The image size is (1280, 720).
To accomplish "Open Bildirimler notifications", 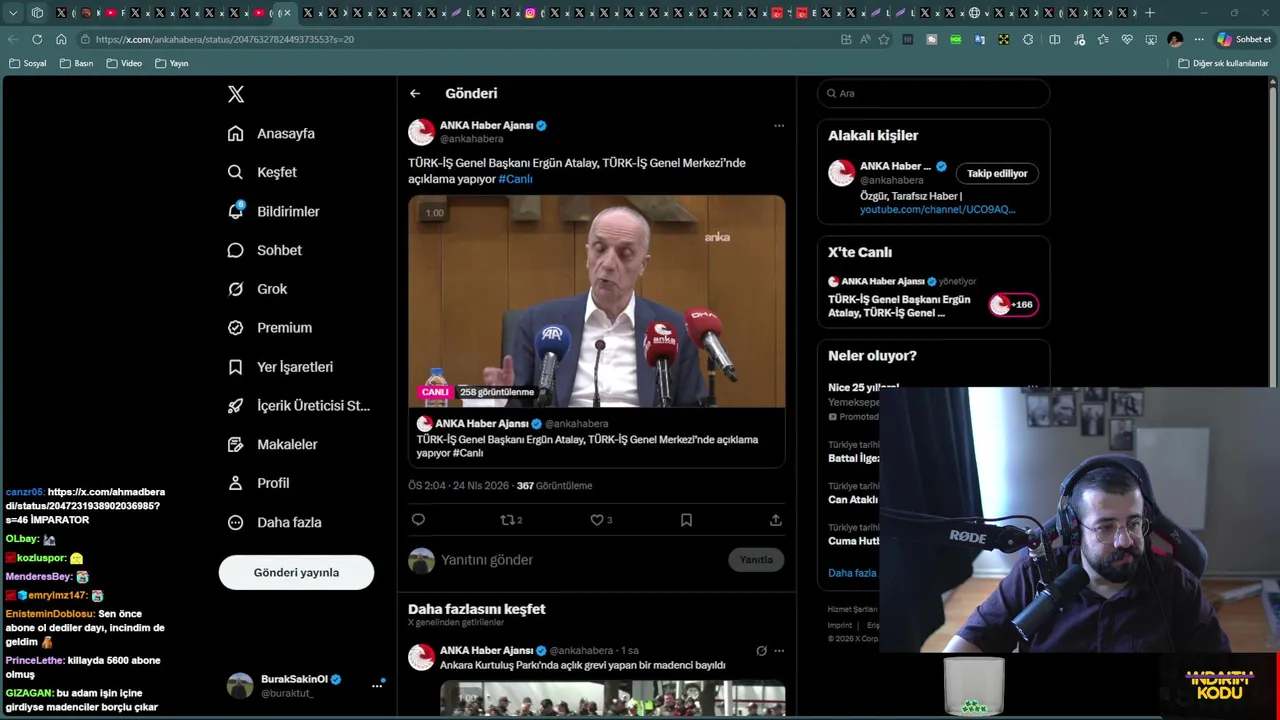I will 274,211.
